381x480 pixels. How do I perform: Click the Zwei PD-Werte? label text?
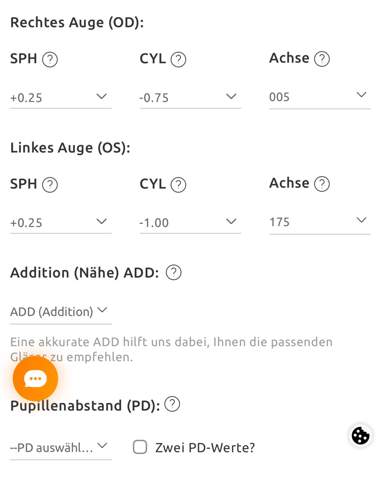tap(205, 448)
